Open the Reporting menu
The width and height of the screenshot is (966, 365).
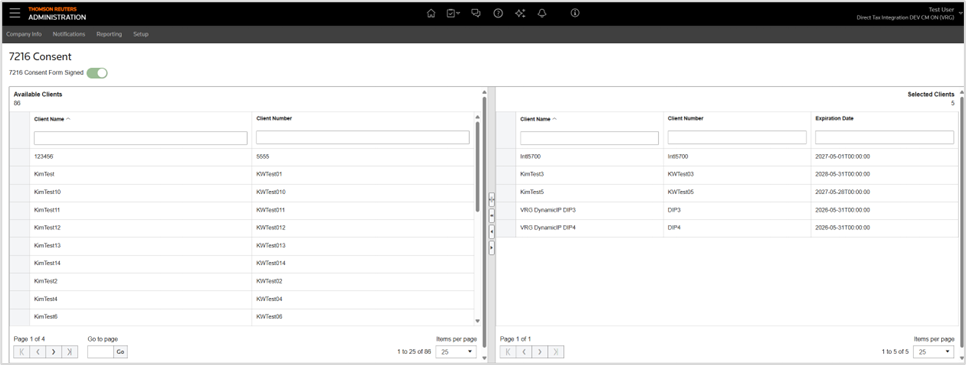pyautogui.click(x=109, y=34)
